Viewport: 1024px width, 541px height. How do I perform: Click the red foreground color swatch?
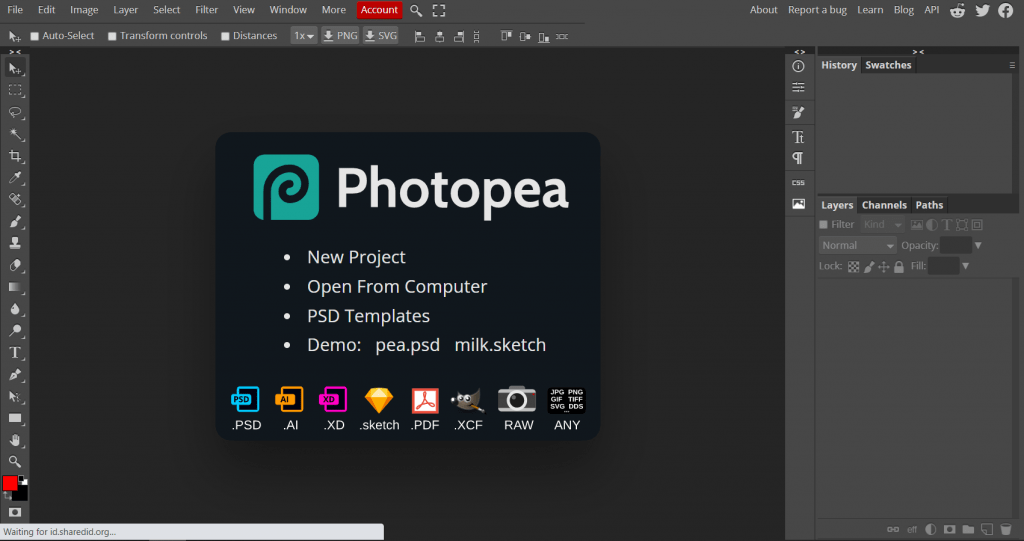(x=10, y=483)
